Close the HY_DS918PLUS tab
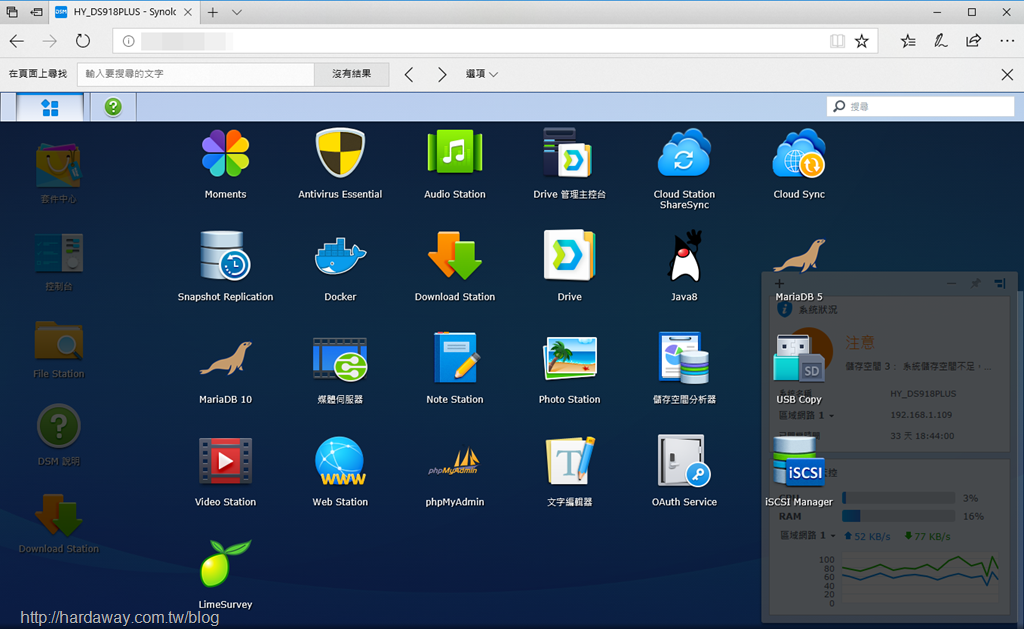Image resolution: width=1024 pixels, height=629 pixels. (187, 12)
